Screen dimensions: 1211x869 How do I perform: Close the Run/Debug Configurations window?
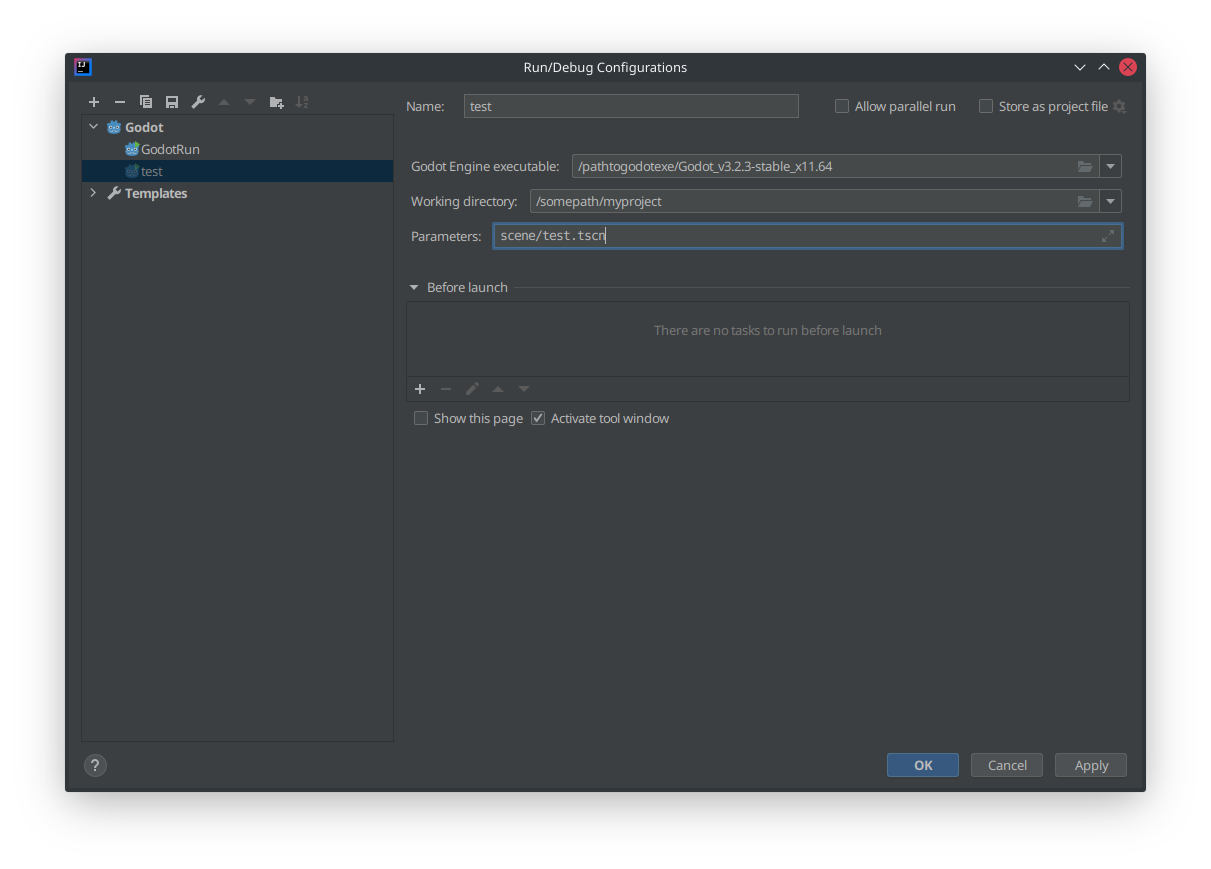pos(1128,67)
